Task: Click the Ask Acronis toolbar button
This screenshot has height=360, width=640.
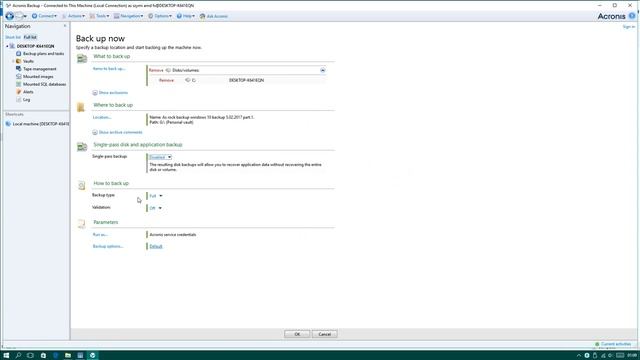Action: [214, 16]
